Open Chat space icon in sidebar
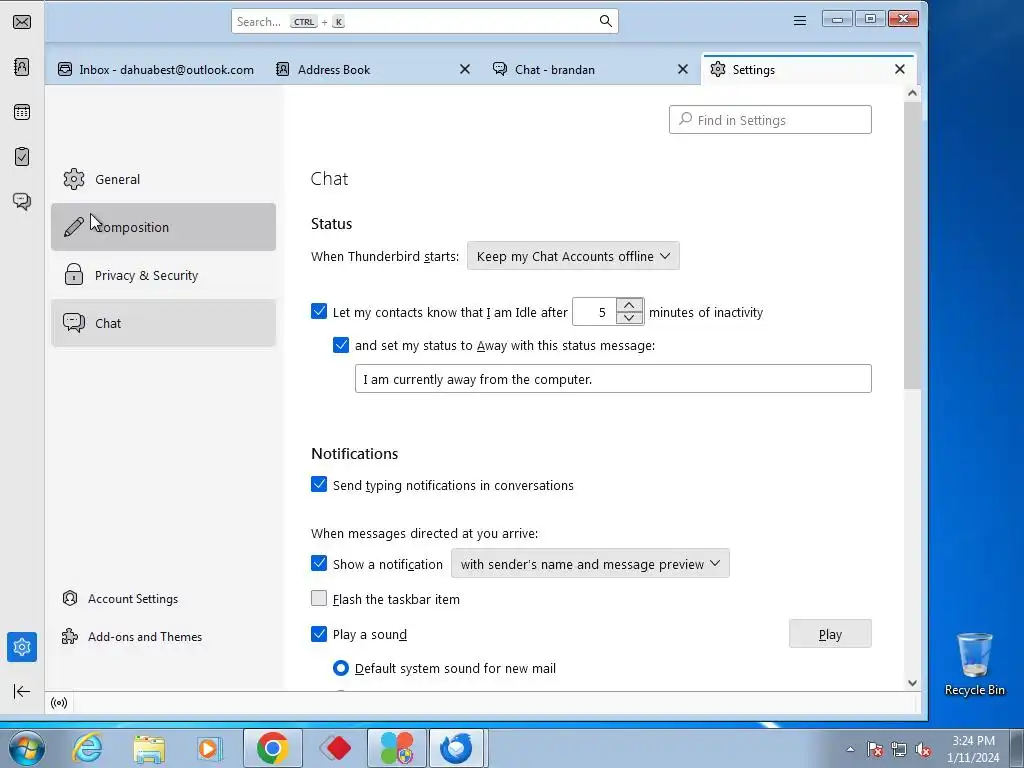This screenshot has height=768, width=1024. [x=22, y=201]
